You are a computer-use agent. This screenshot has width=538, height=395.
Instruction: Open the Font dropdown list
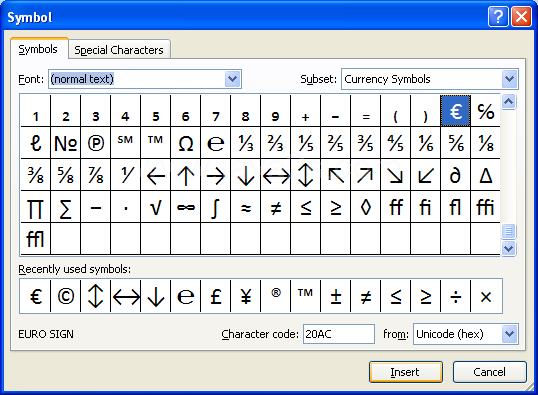coord(233,79)
